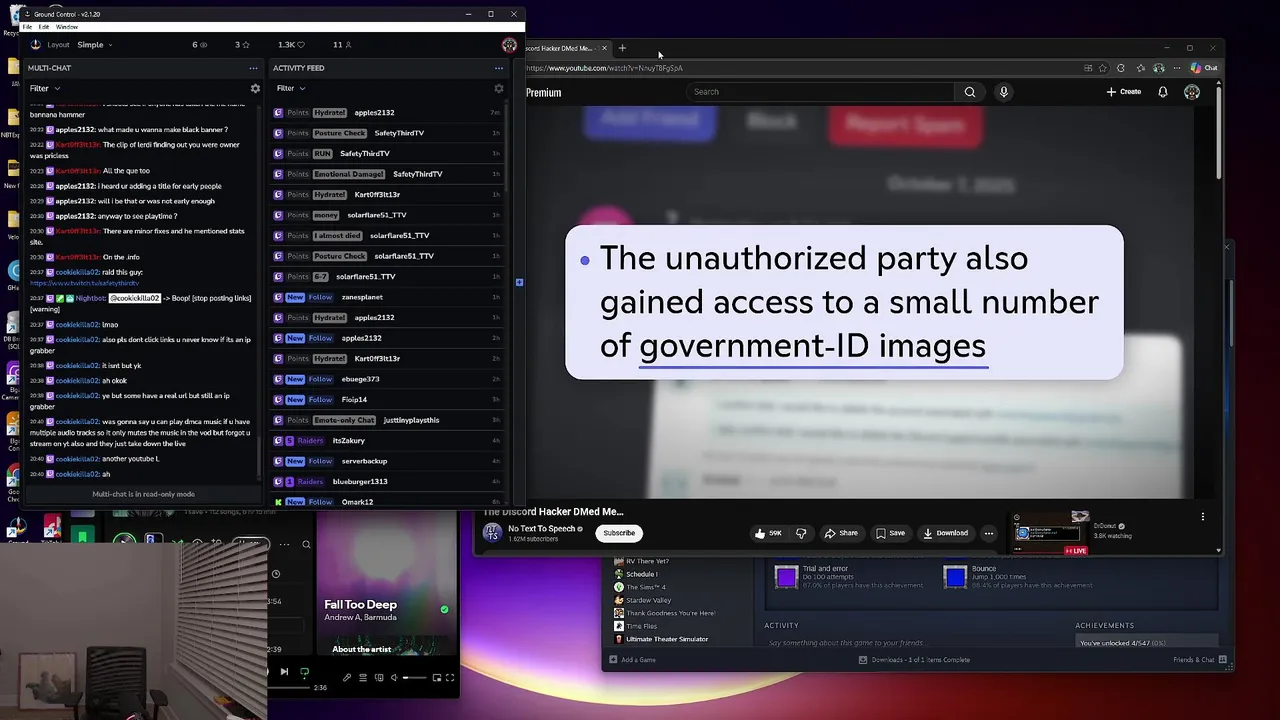The image size is (1280, 720).
Task: Subscribe to No Text To Speech
Action: [x=619, y=533]
